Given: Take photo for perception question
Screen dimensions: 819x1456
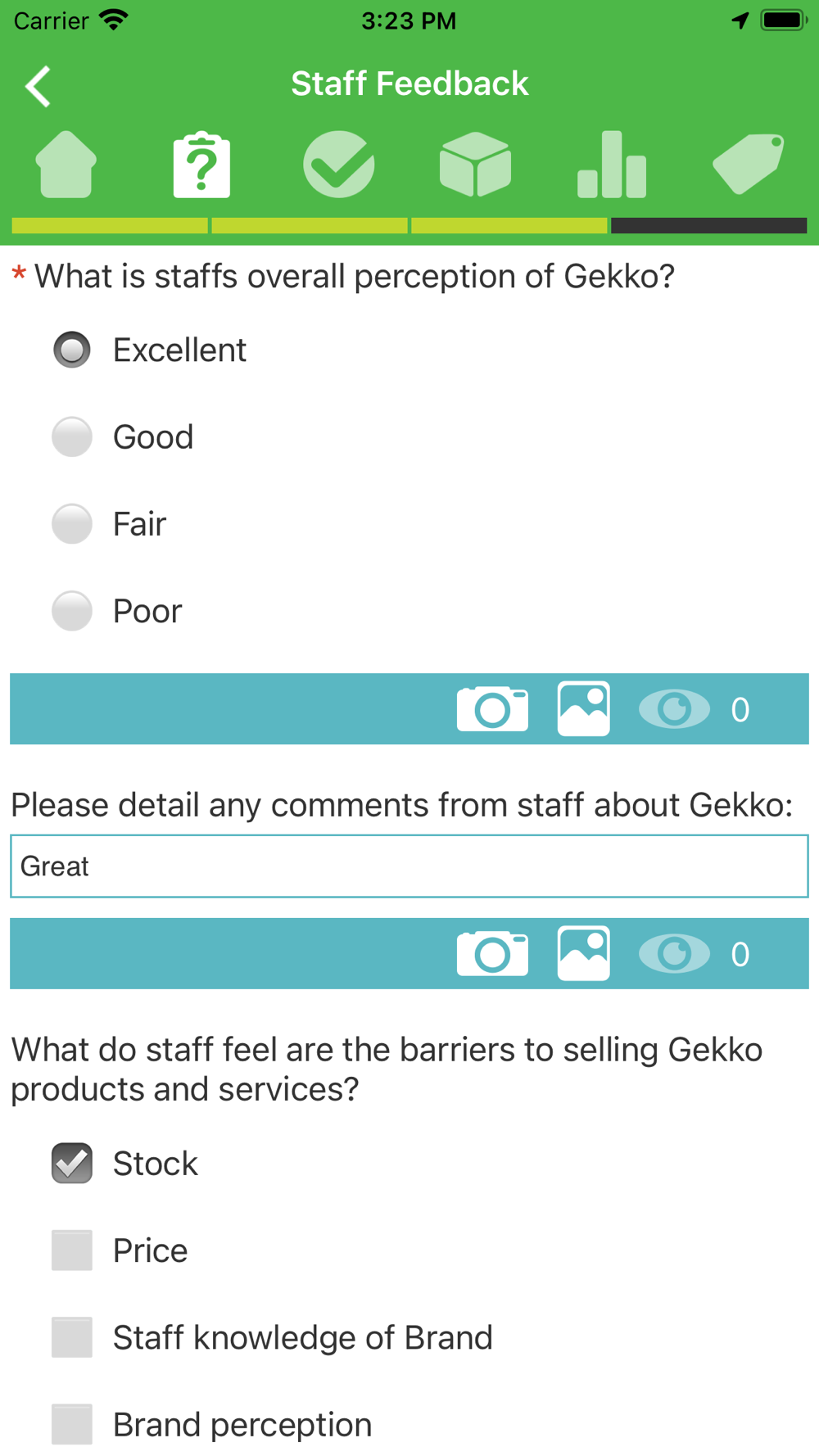Looking at the screenshot, I should [x=492, y=709].
